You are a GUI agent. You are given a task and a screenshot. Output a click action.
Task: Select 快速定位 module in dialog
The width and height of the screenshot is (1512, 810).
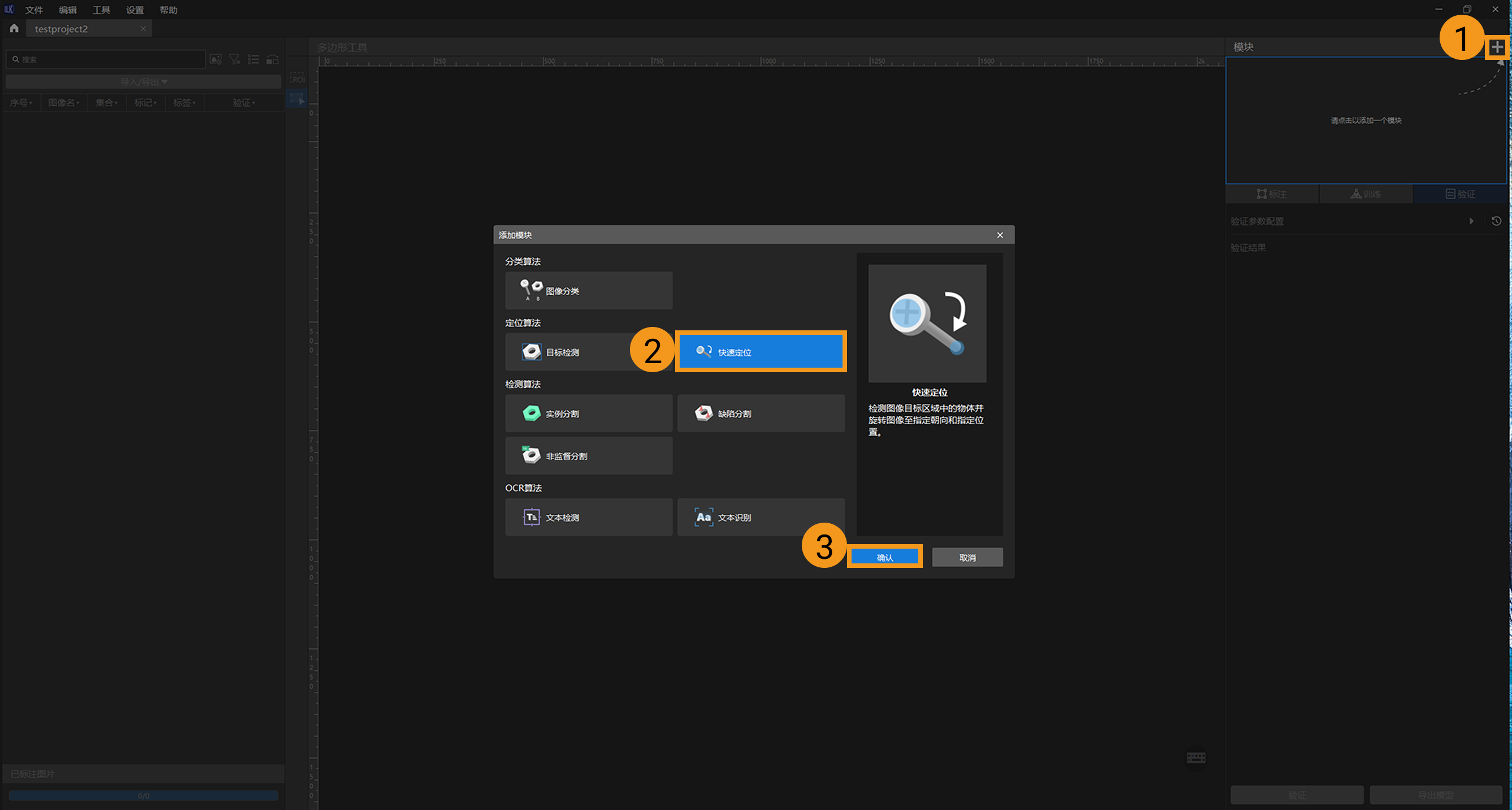click(761, 352)
